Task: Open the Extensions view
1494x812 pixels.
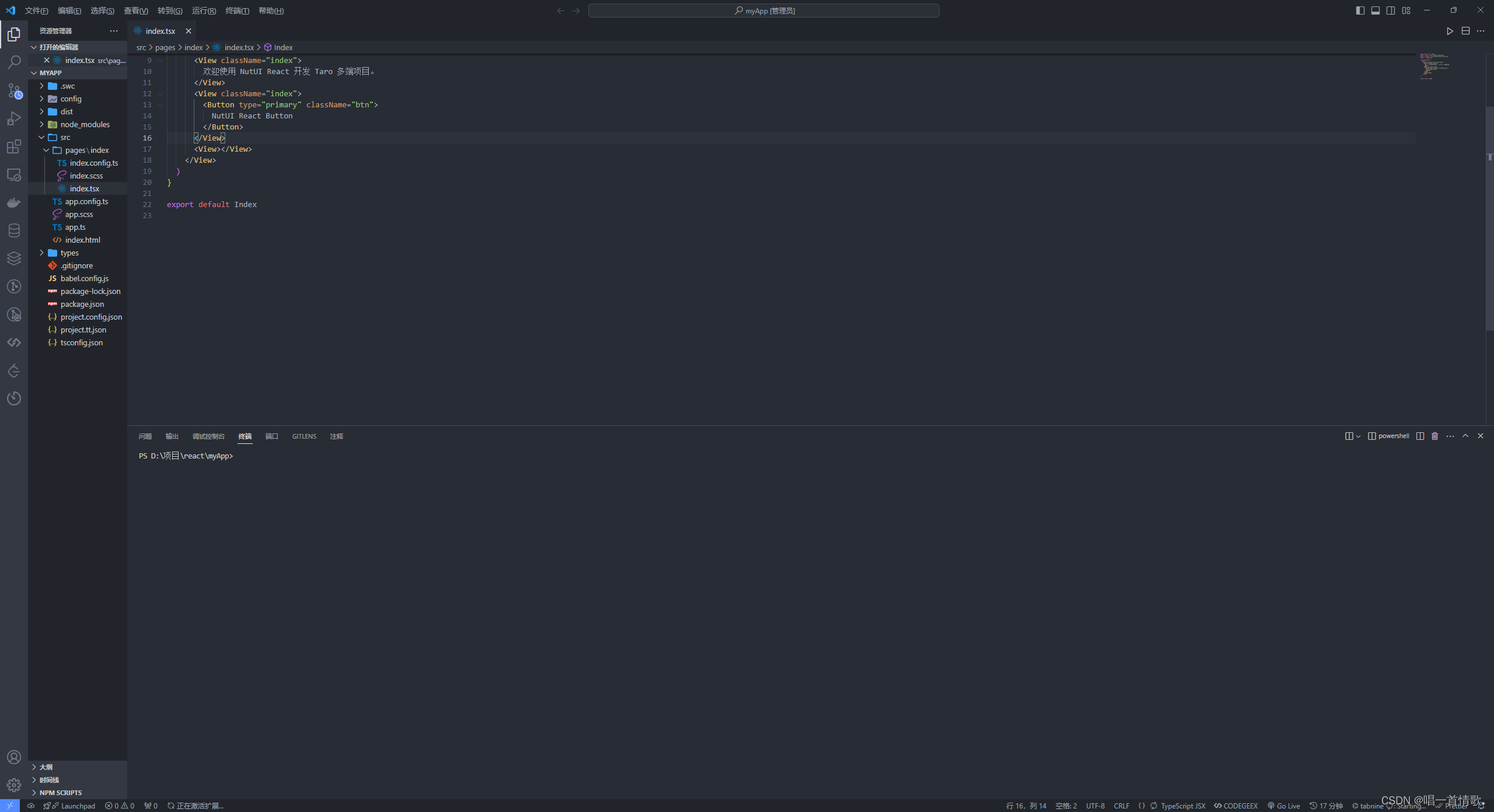Action: [14, 146]
